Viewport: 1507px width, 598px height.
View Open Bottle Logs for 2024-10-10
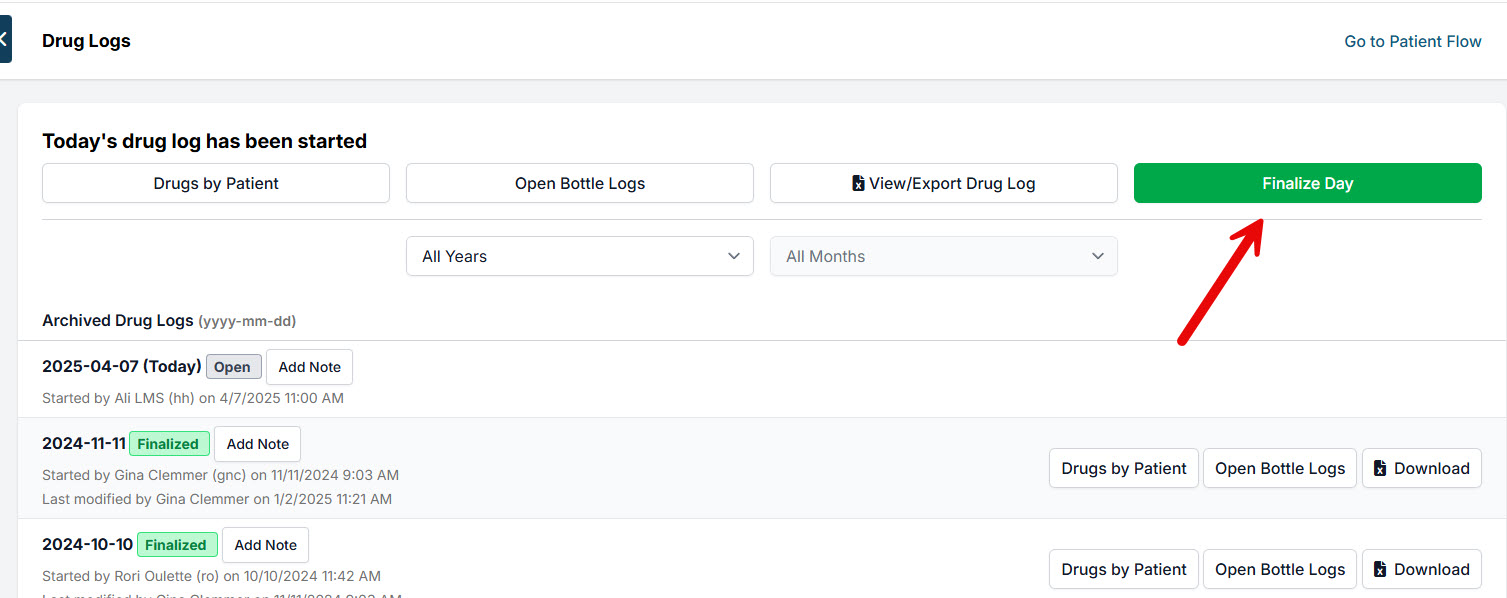(x=1279, y=570)
